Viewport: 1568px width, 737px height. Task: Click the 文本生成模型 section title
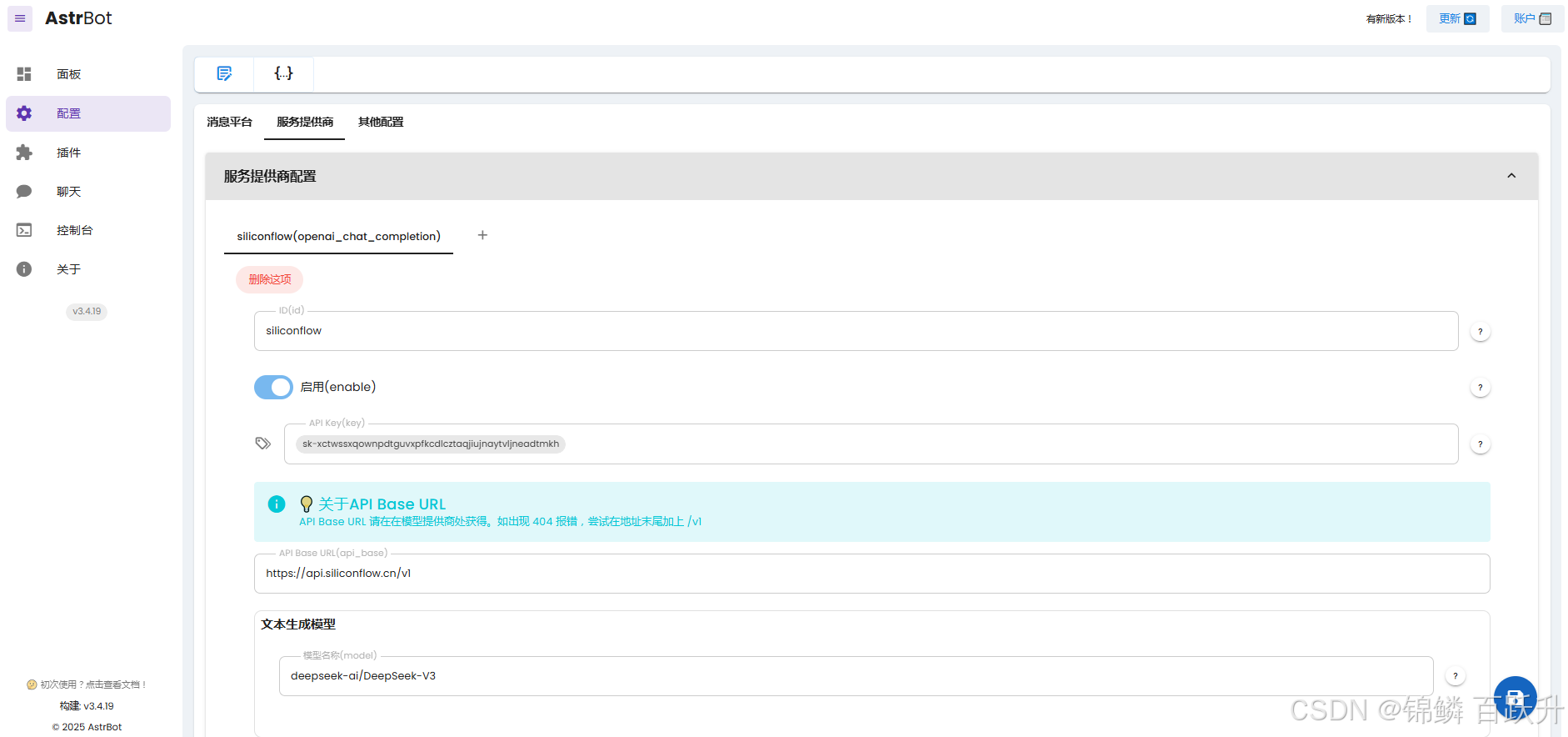(298, 624)
